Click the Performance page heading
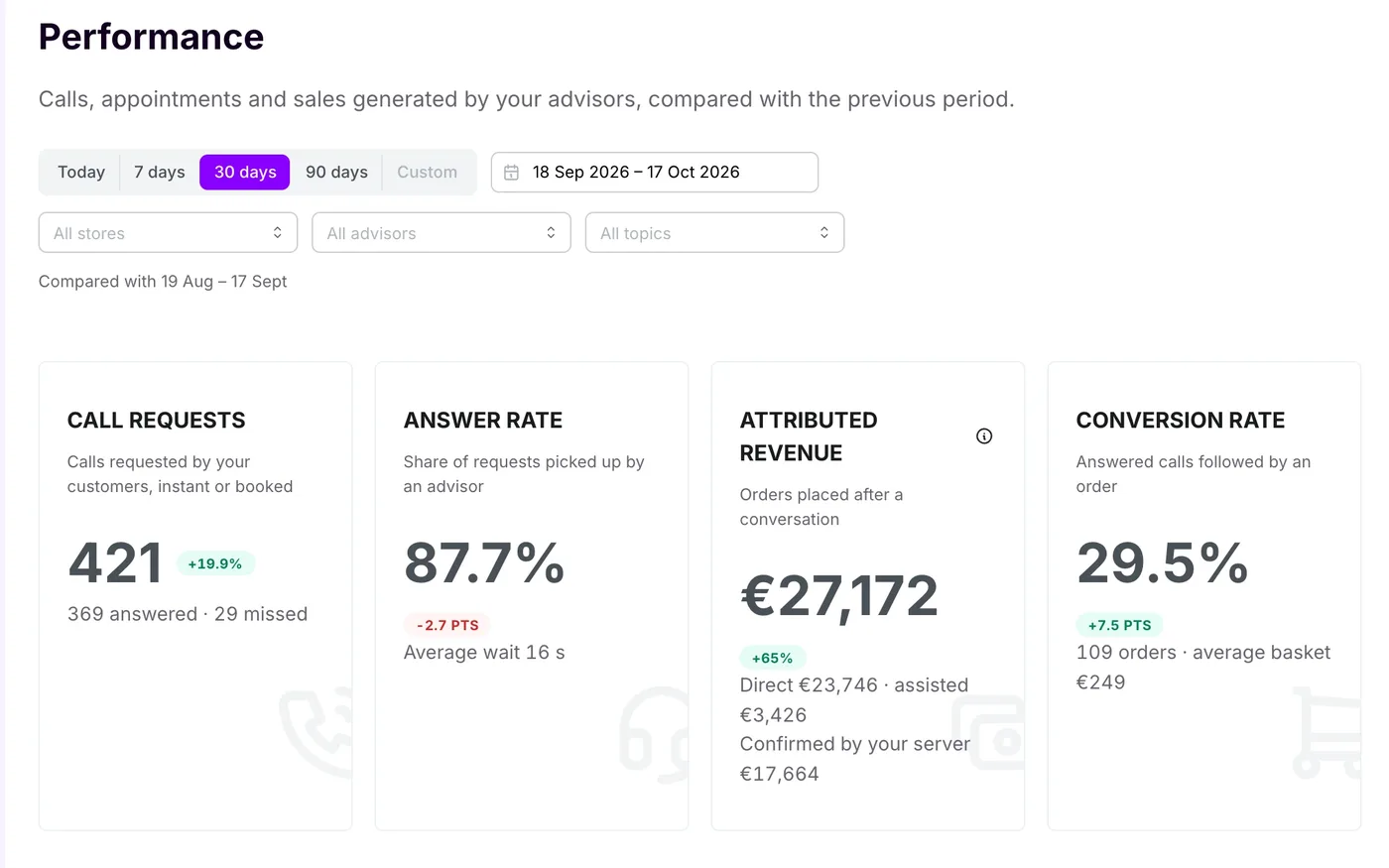 [x=152, y=37]
